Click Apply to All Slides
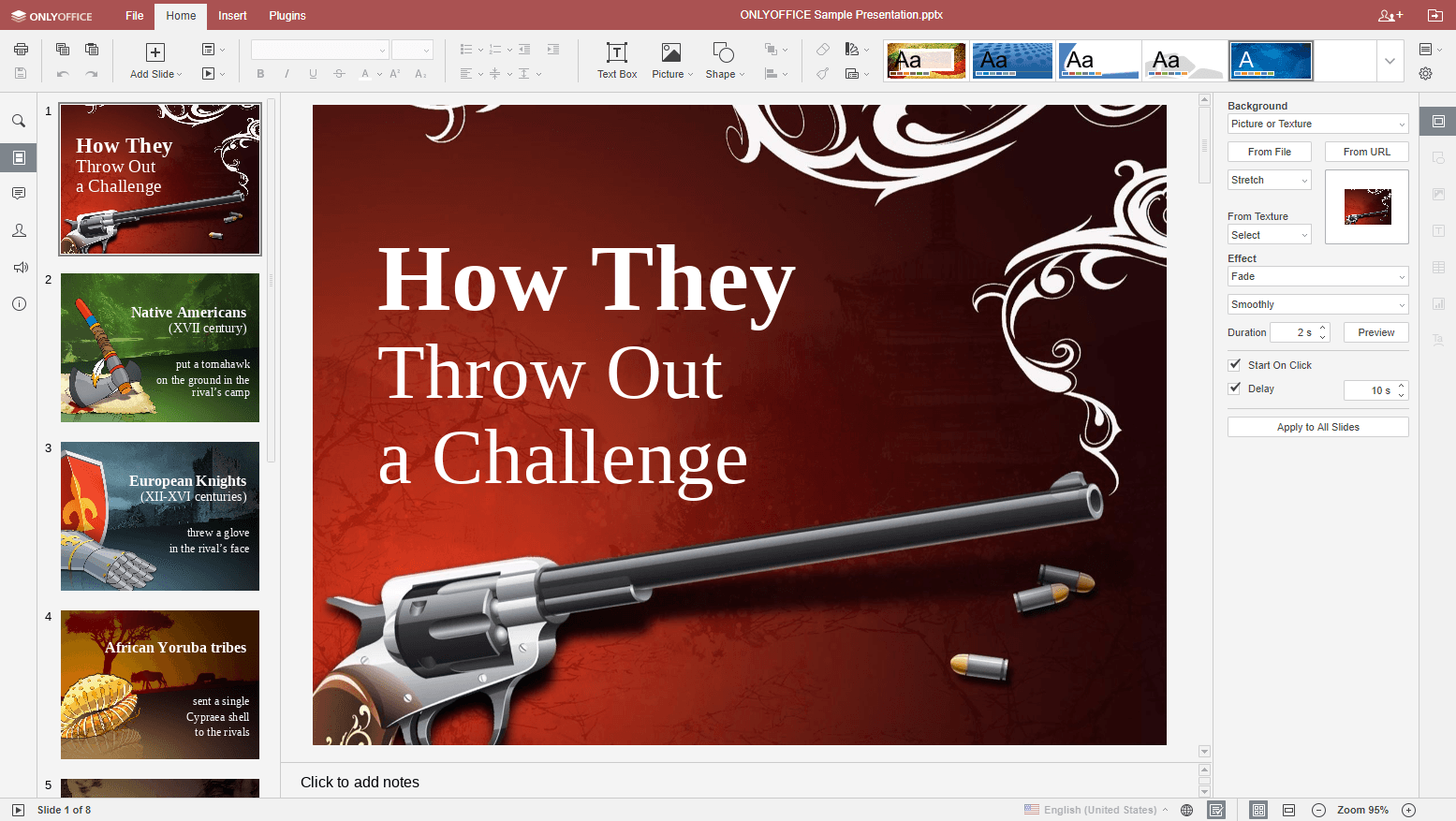1456x821 pixels. (x=1317, y=427)
